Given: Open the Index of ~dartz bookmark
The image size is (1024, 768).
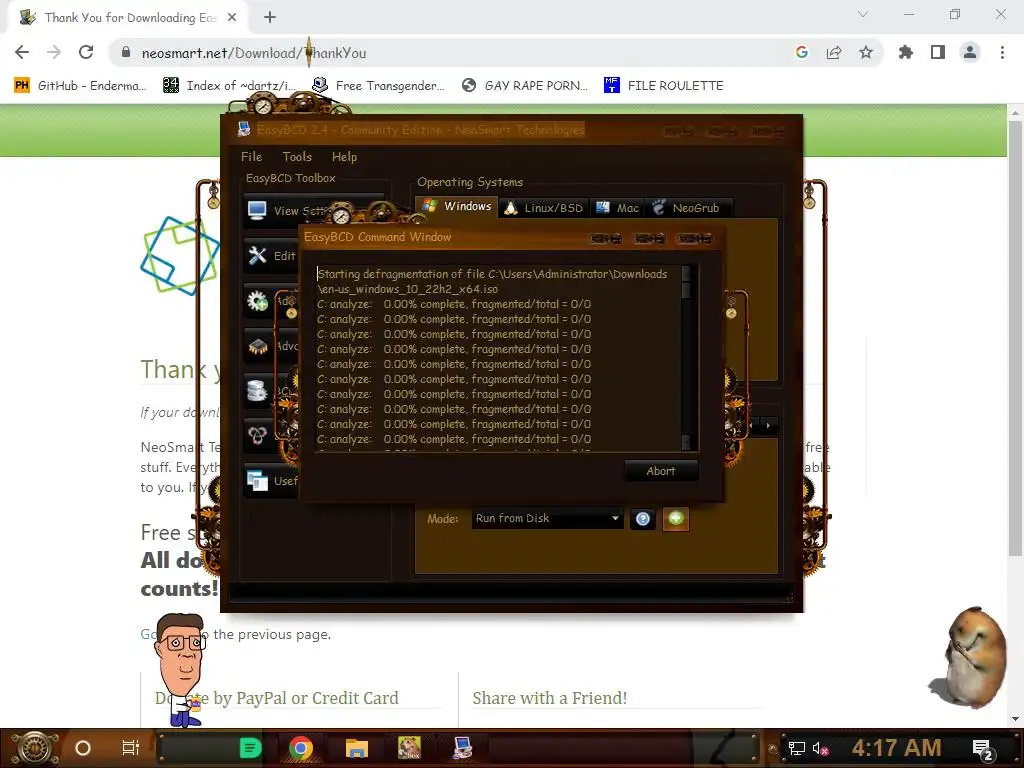Looking at the screenshot, I should click(x=229, y=86).
